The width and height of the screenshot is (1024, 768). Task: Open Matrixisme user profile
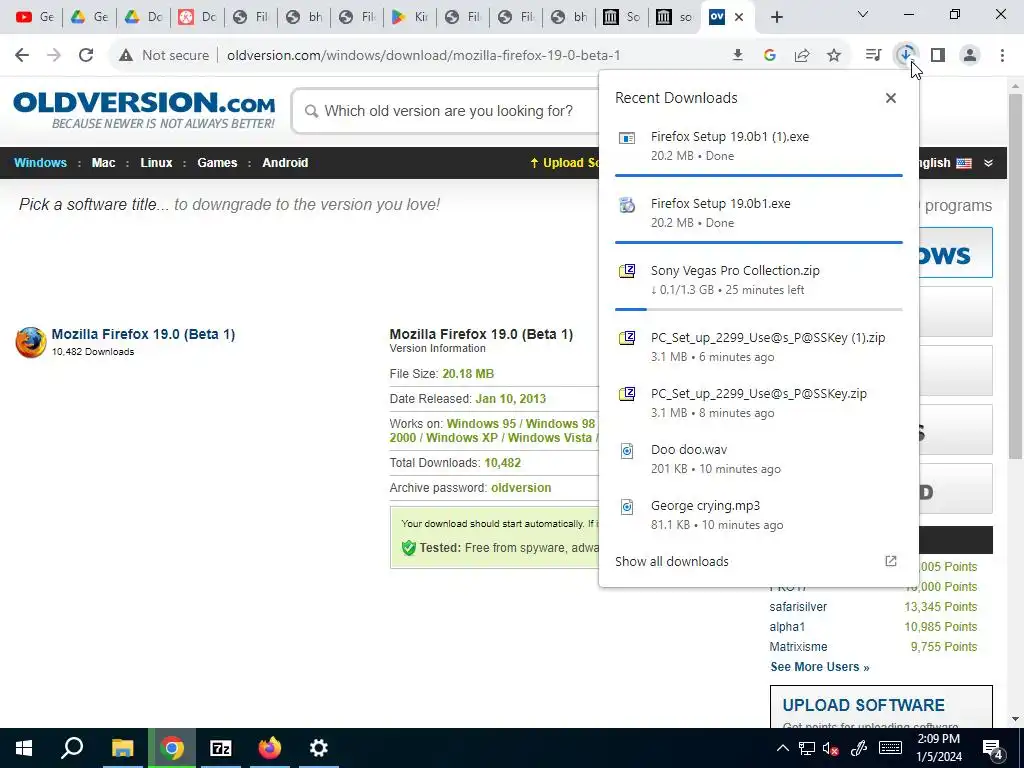(798, 647)
